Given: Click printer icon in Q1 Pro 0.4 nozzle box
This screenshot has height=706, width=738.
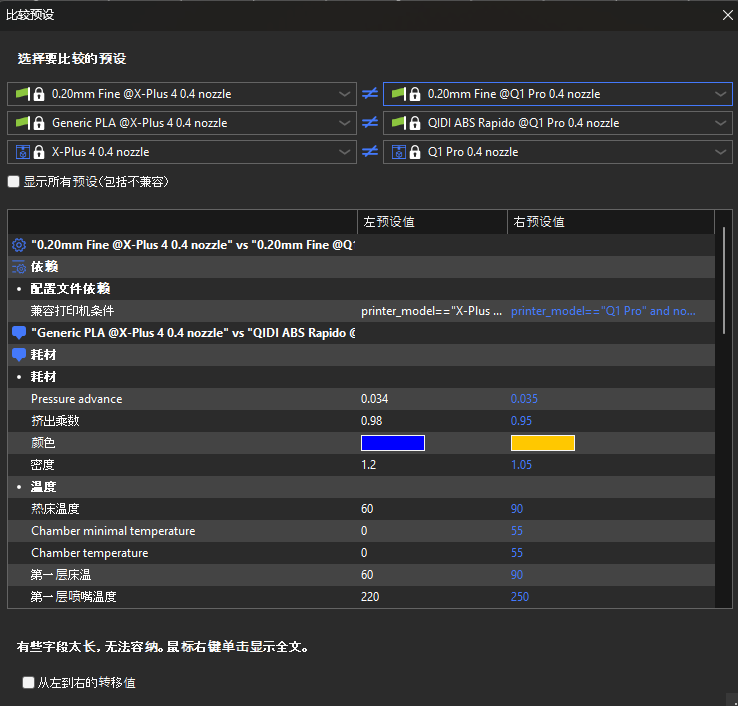Looking at the screenshot, I should 399,152.
